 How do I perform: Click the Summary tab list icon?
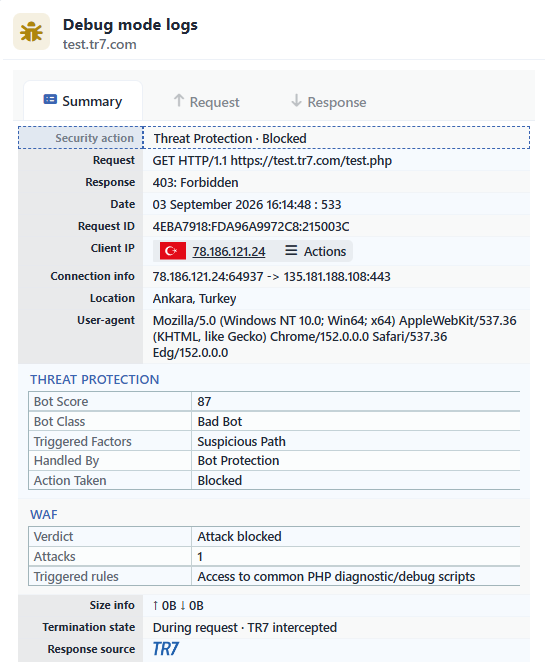(x=50, y=100)
